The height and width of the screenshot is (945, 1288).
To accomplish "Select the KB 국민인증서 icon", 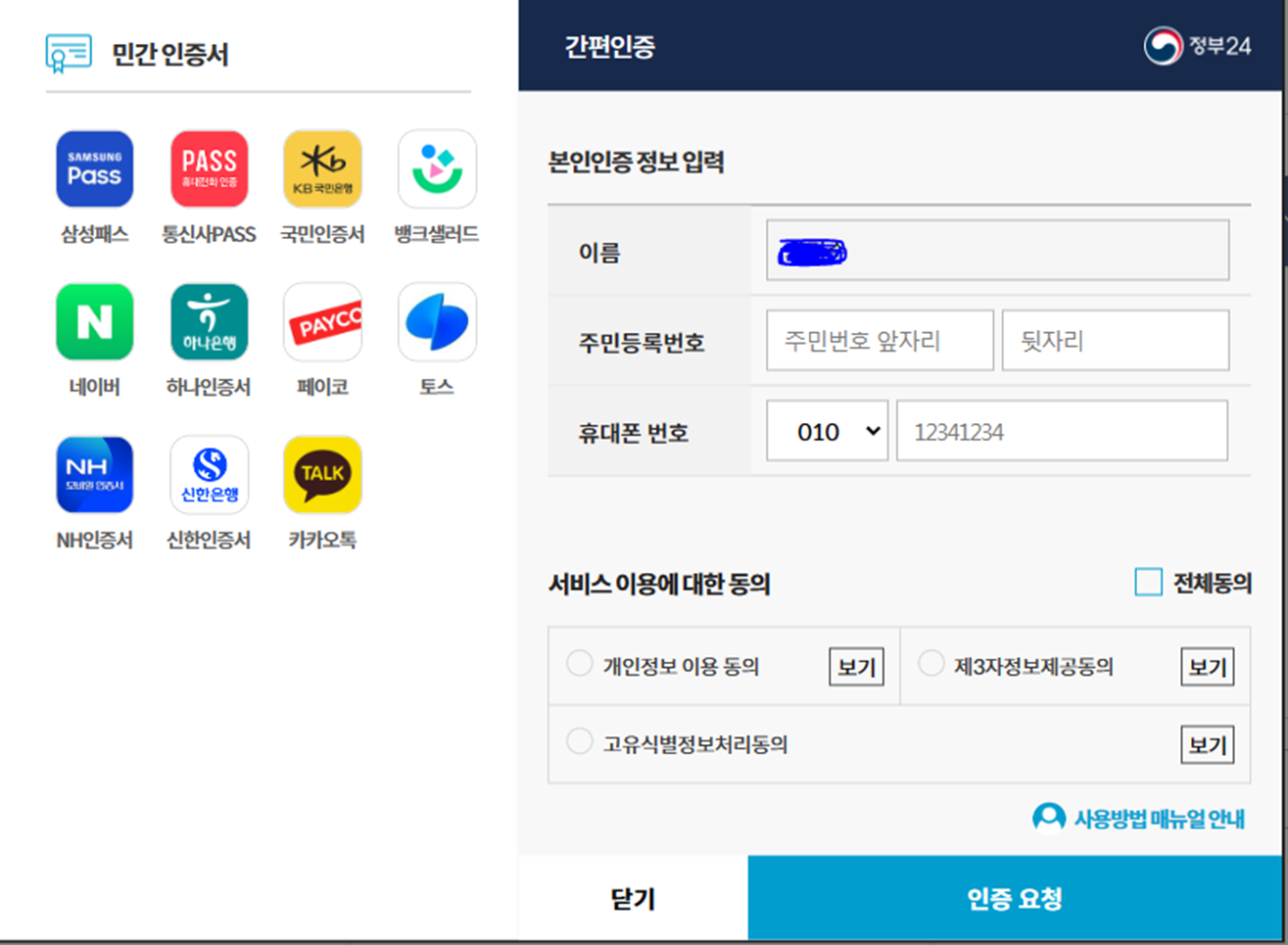I will pyautogui.click(x=322, y=169).
